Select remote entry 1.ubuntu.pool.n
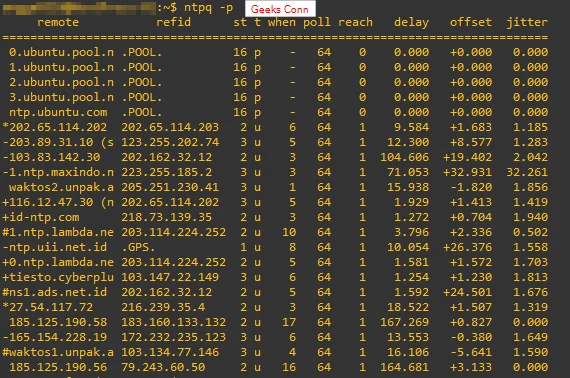Image resolution: width=570 pixels, height=378 pixels. click(x=61, y=67)
